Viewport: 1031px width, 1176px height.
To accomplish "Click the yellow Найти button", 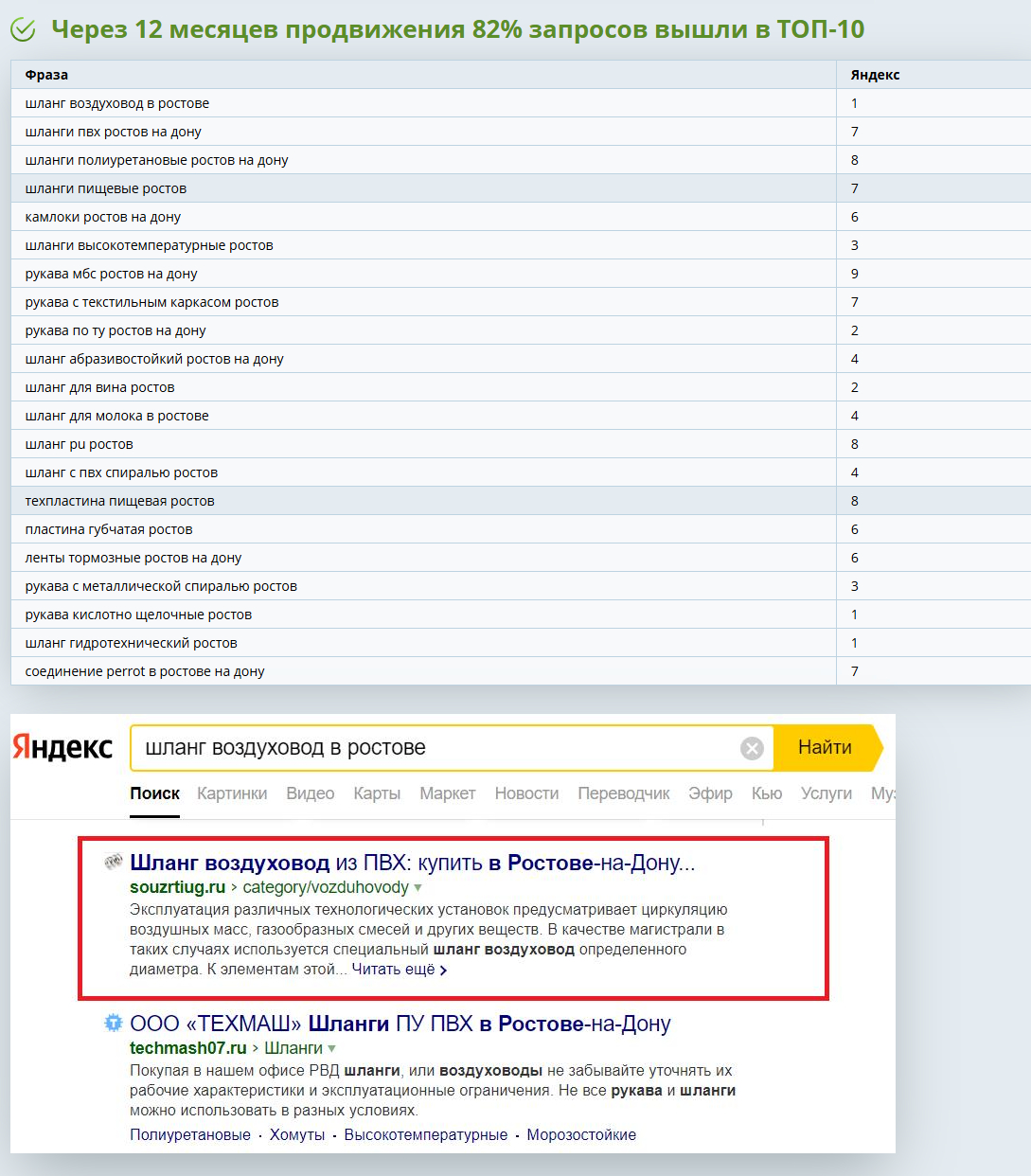I will 827,747.
